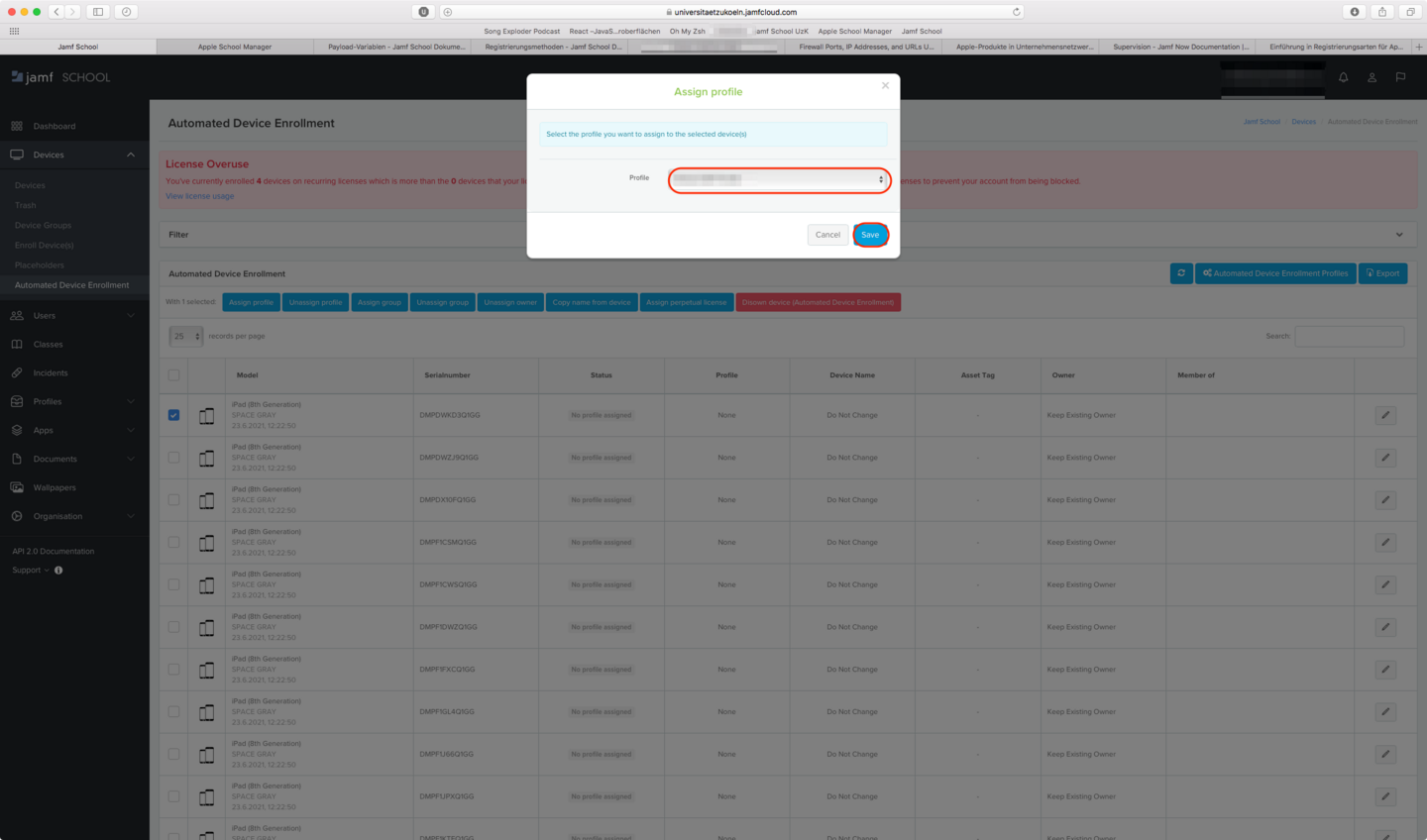Collapse the Devices sidebar section

point(130,155)
